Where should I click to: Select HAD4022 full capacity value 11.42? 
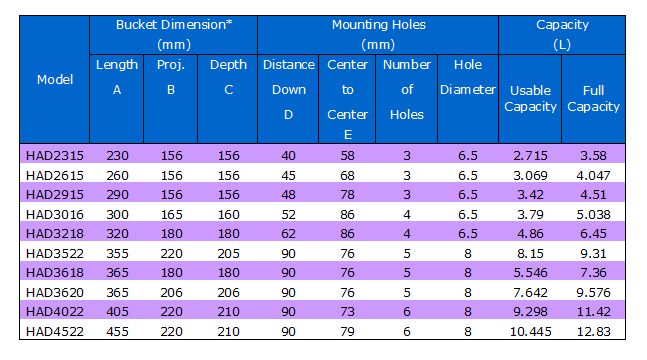tap(593, 312)
